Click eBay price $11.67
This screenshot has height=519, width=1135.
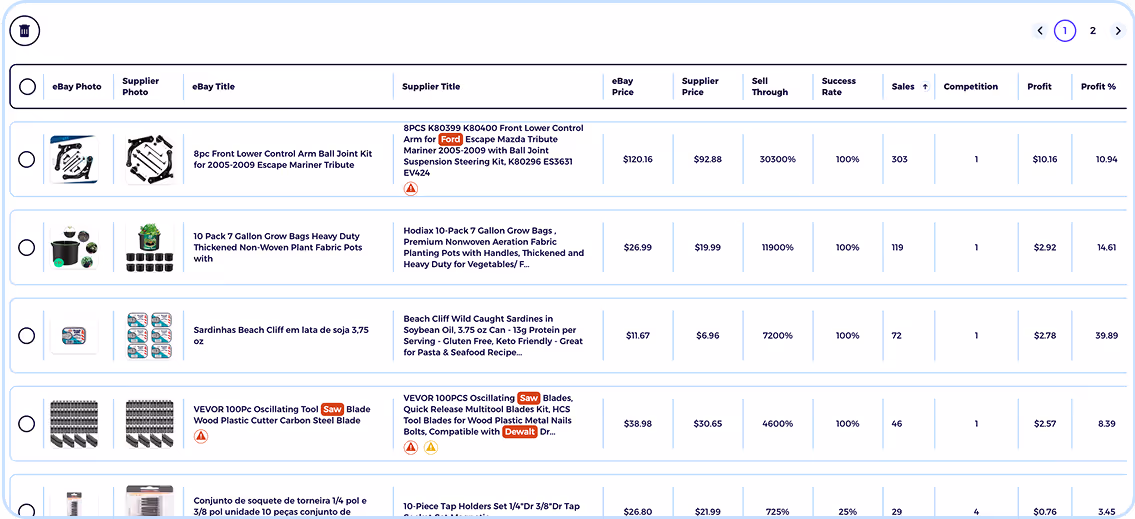point(638,336)
